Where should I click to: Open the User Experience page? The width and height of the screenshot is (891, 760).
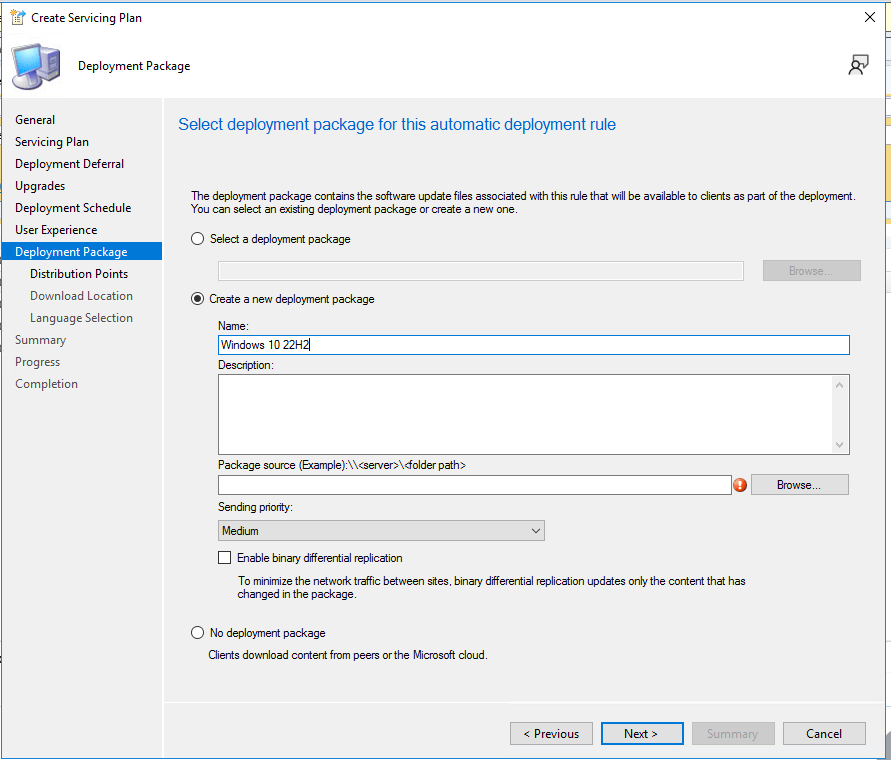56,230
